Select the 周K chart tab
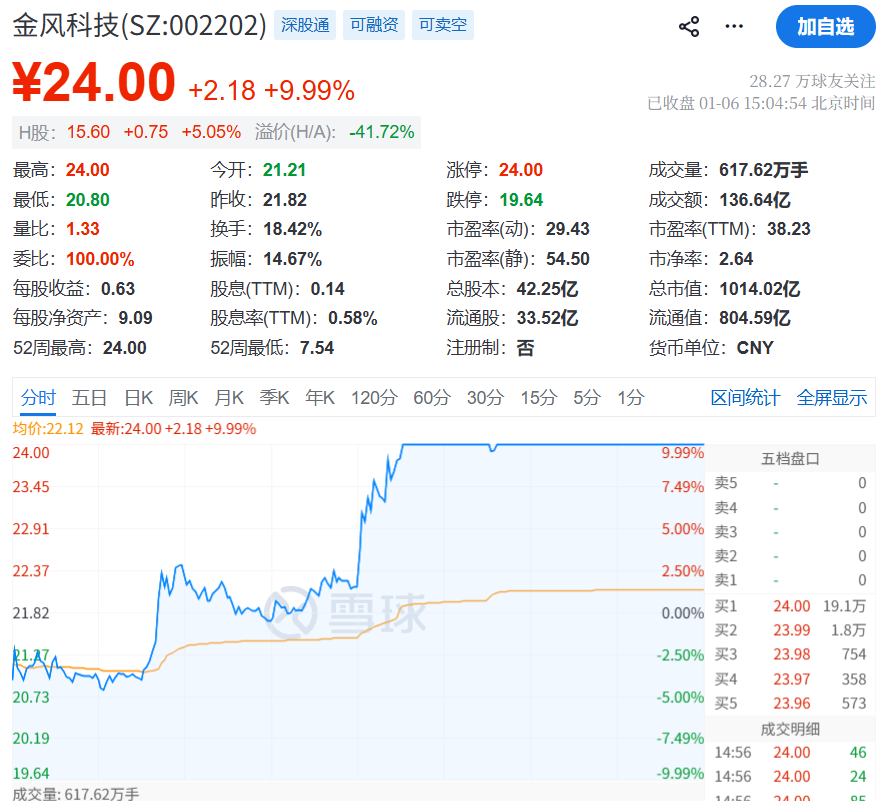This screenshot has width=891, height=801. (183, 398)
